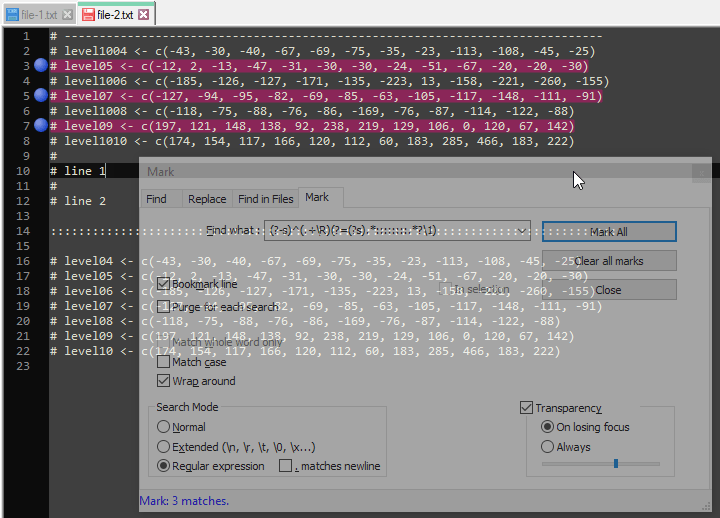Toggle the Wrap around checkbox
Viewport: 720px width, 518px height.
(163, 381)
